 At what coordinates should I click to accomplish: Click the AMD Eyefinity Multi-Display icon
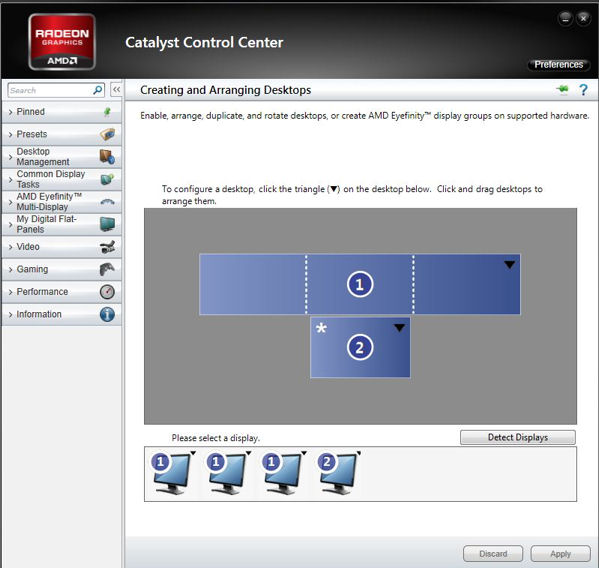point(107,202)
